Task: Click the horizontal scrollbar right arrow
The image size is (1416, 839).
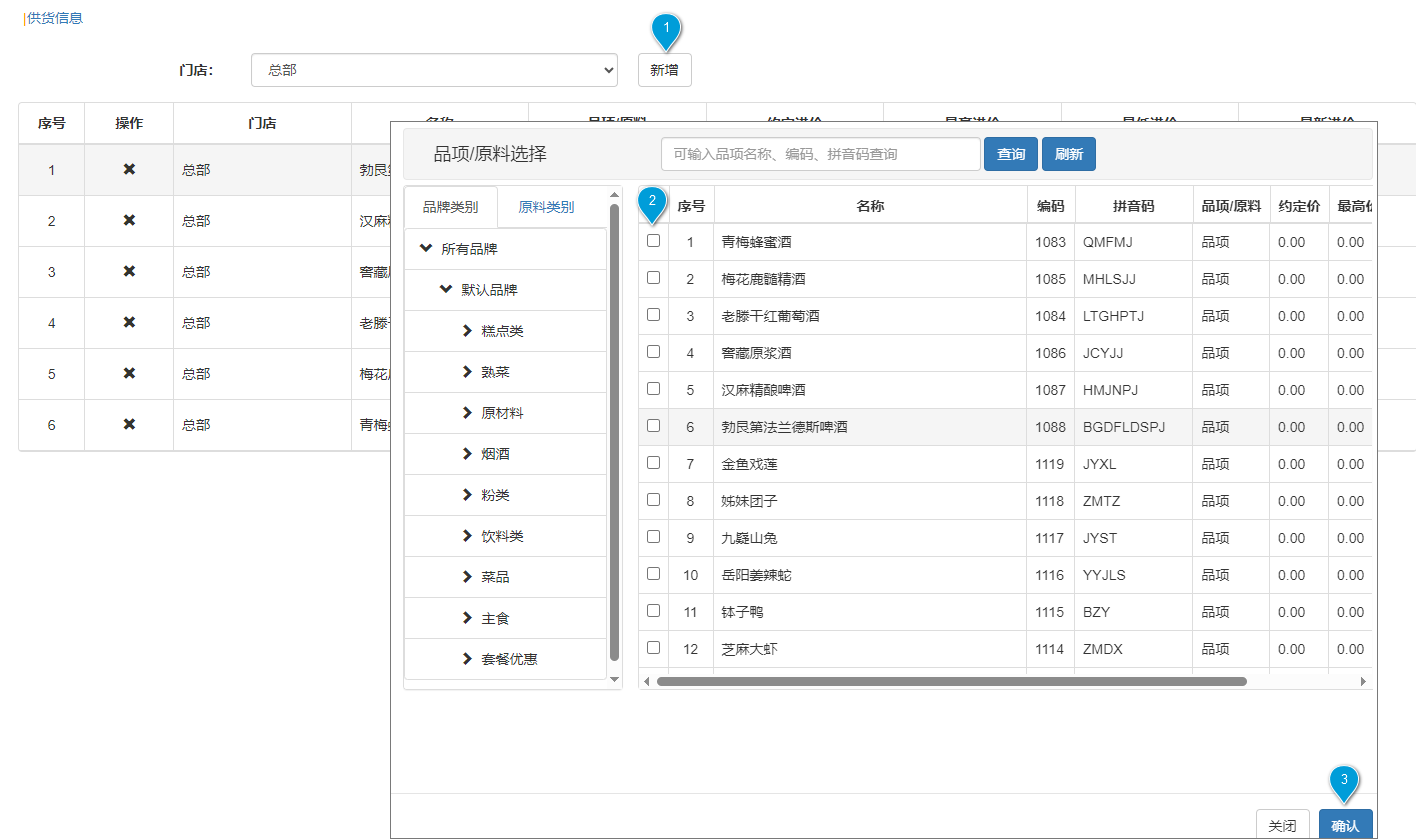Action: [x=1363, y=681]
